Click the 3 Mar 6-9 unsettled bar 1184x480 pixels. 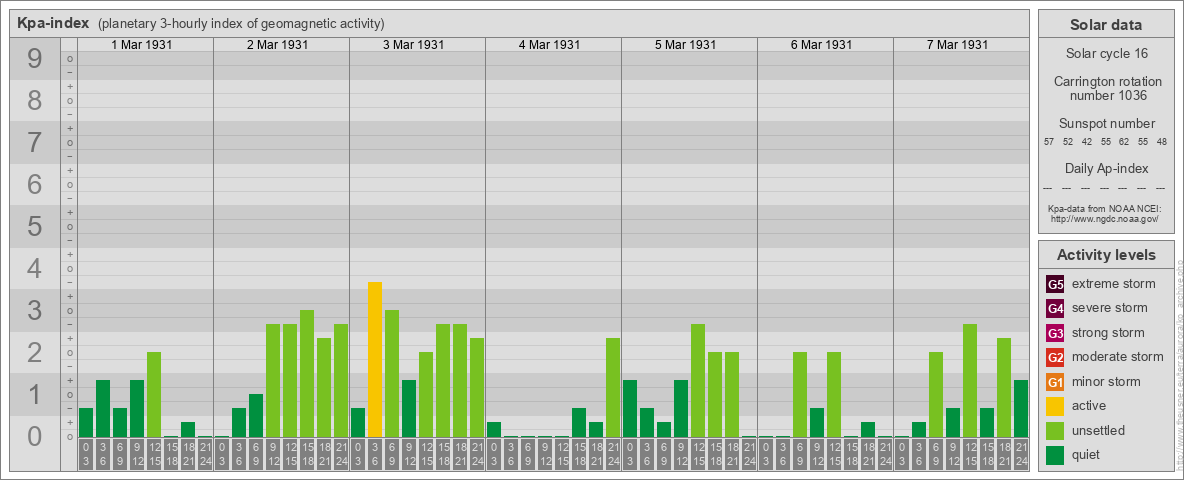[392, 374]
